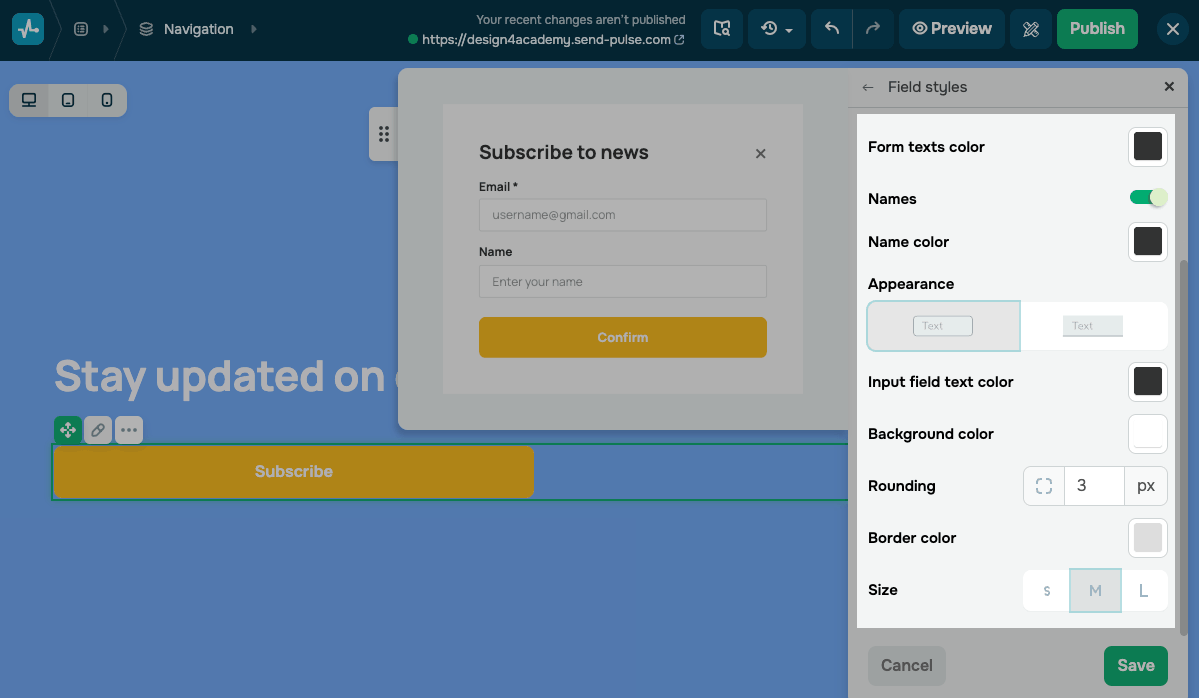Open the design tools icon beside Publish
Image resolution: width=1199 pixels, height=698 pixels.
click(x=1031, y=29)
